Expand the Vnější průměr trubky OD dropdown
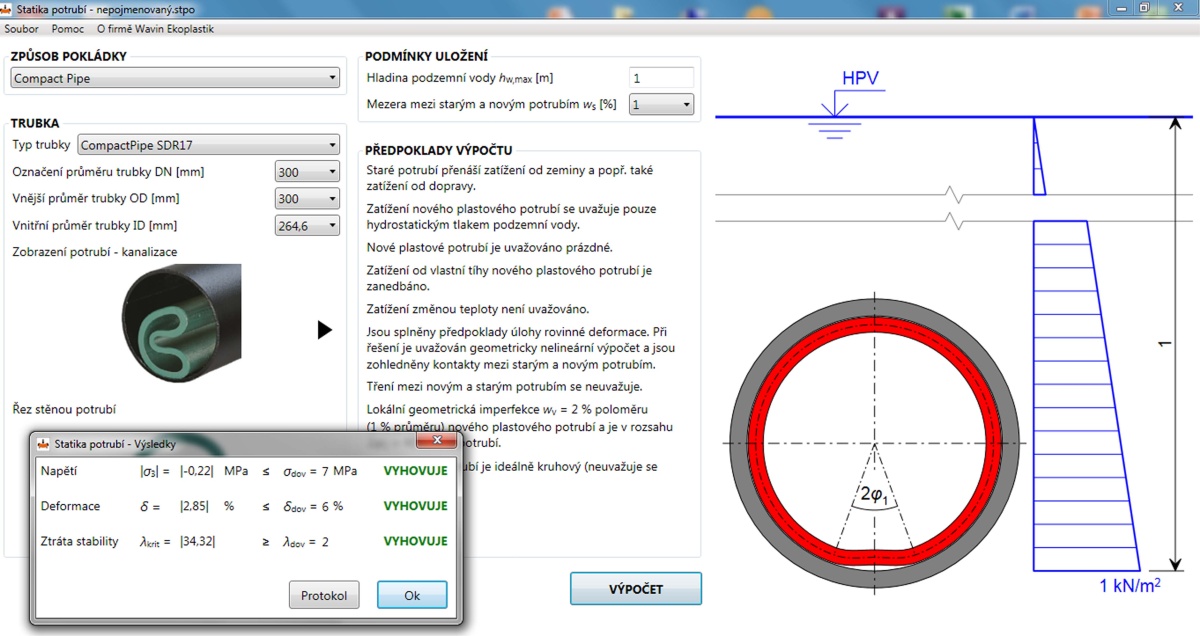The height and width of the screenshot is (636, 1200). point(306,199)
